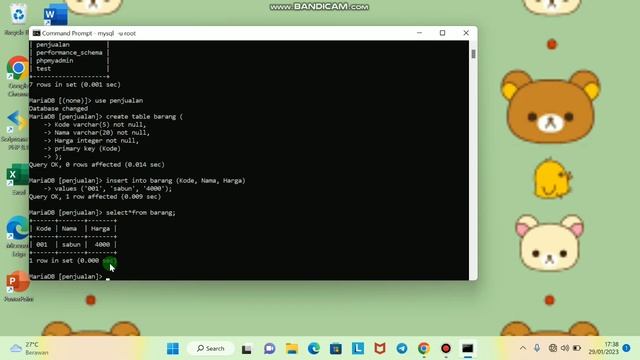Open Microsoft Edge desktop shortcut
640x360 pixels.
[18, 236]
